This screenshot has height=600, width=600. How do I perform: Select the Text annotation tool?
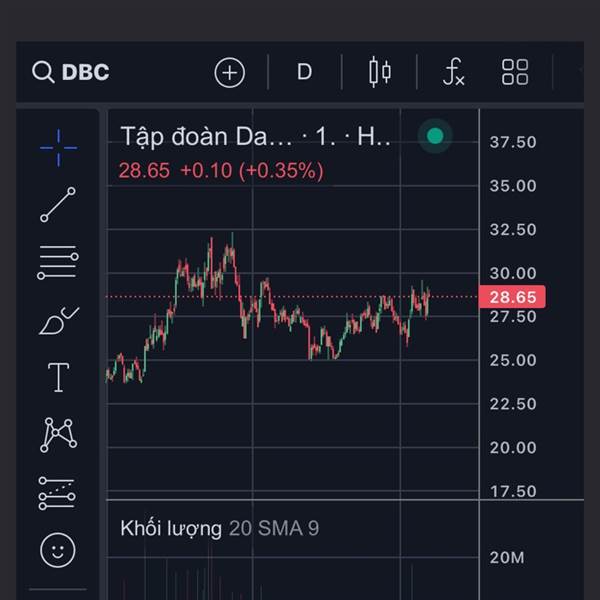point(58,377)
